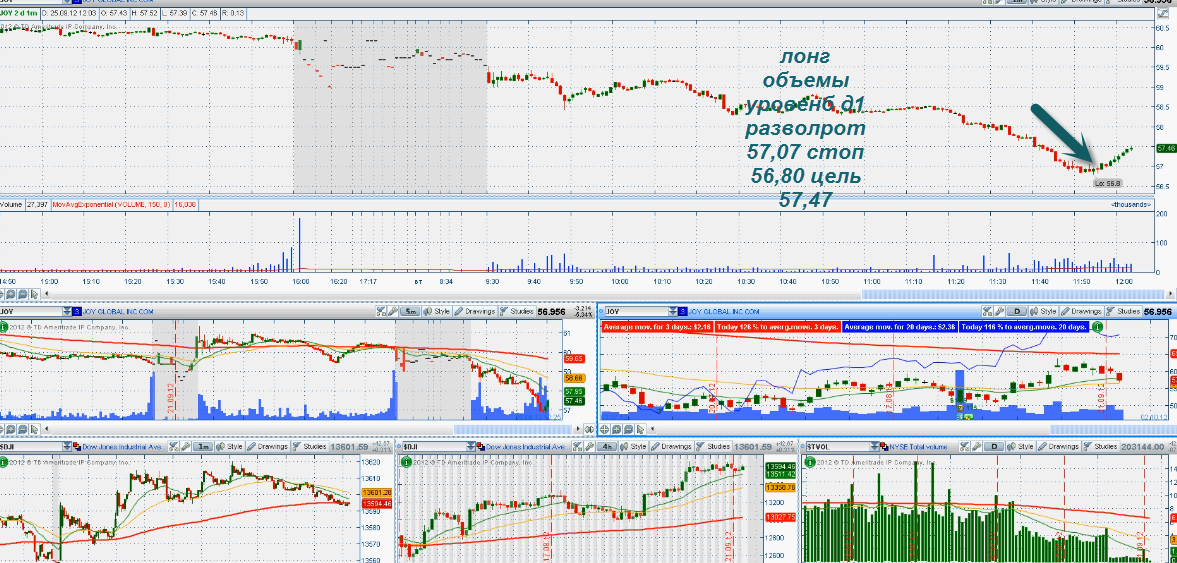Screen dimensions: 1177x563
Task: Open JOY GLOBAL INC COM link in the daily chart
Action: point(724,312)
